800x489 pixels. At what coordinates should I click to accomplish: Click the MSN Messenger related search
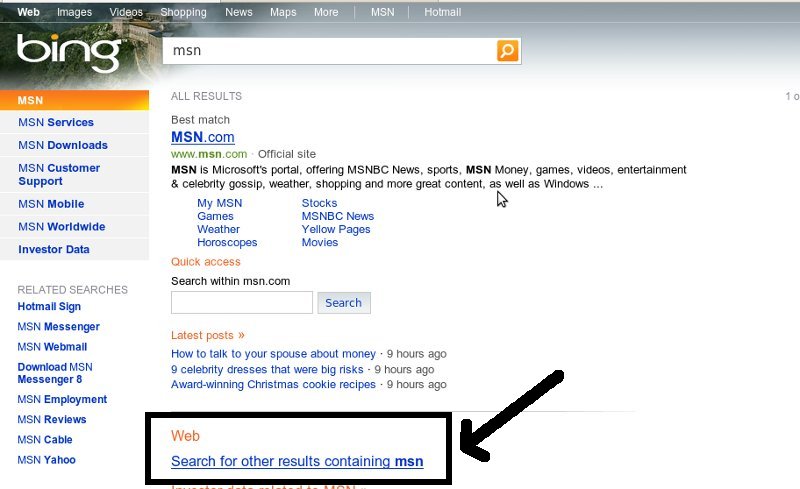tap(58, 327)
